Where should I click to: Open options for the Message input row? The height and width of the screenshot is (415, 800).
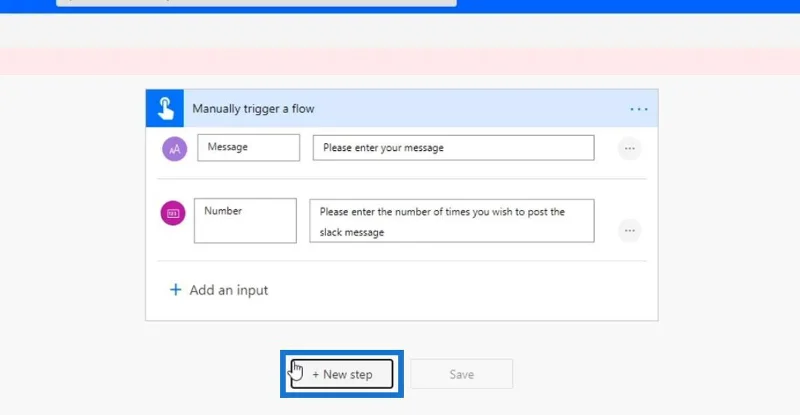click(630, 149)
